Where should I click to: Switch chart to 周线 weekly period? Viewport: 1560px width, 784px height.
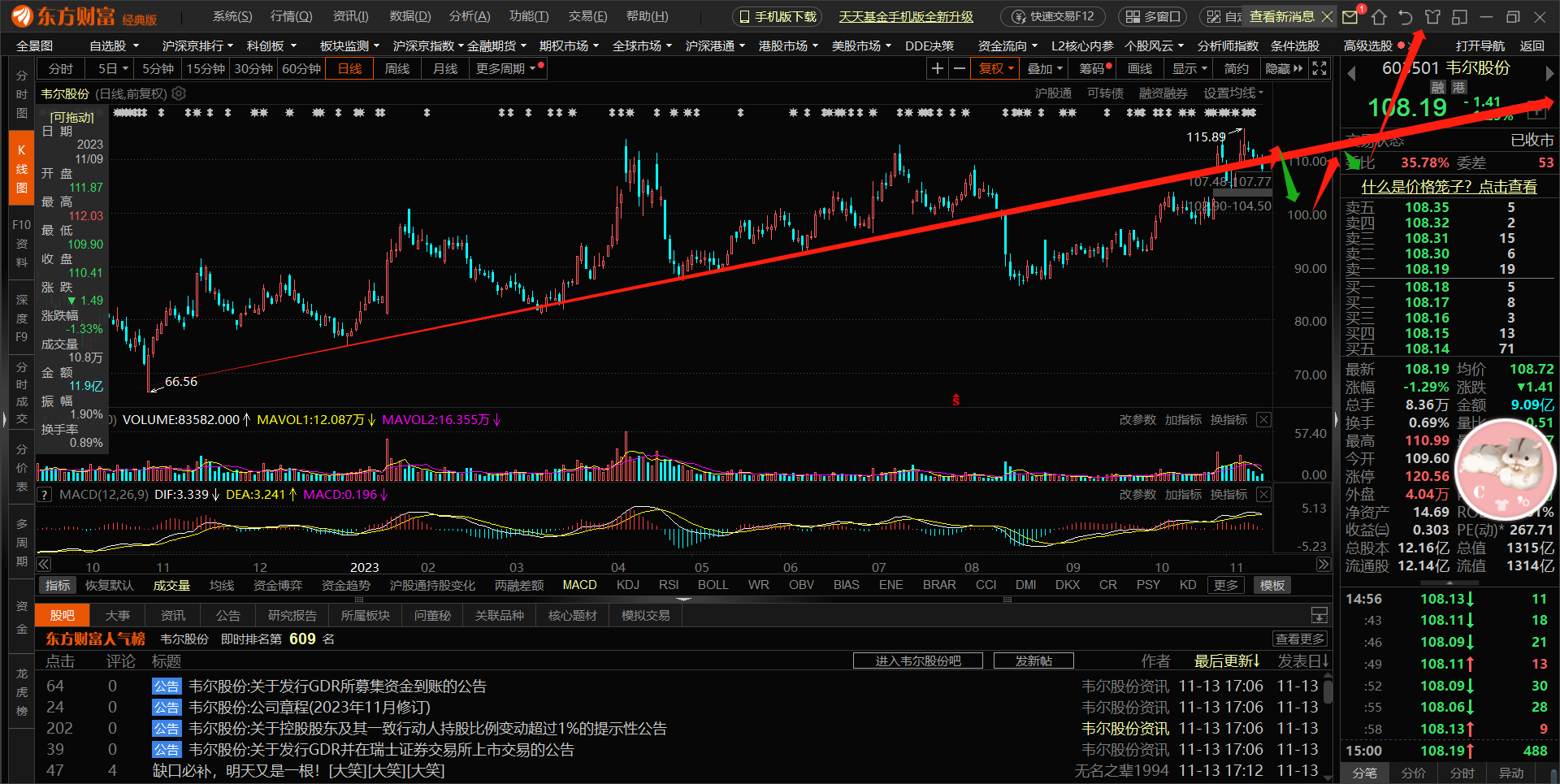click(397, 69)
